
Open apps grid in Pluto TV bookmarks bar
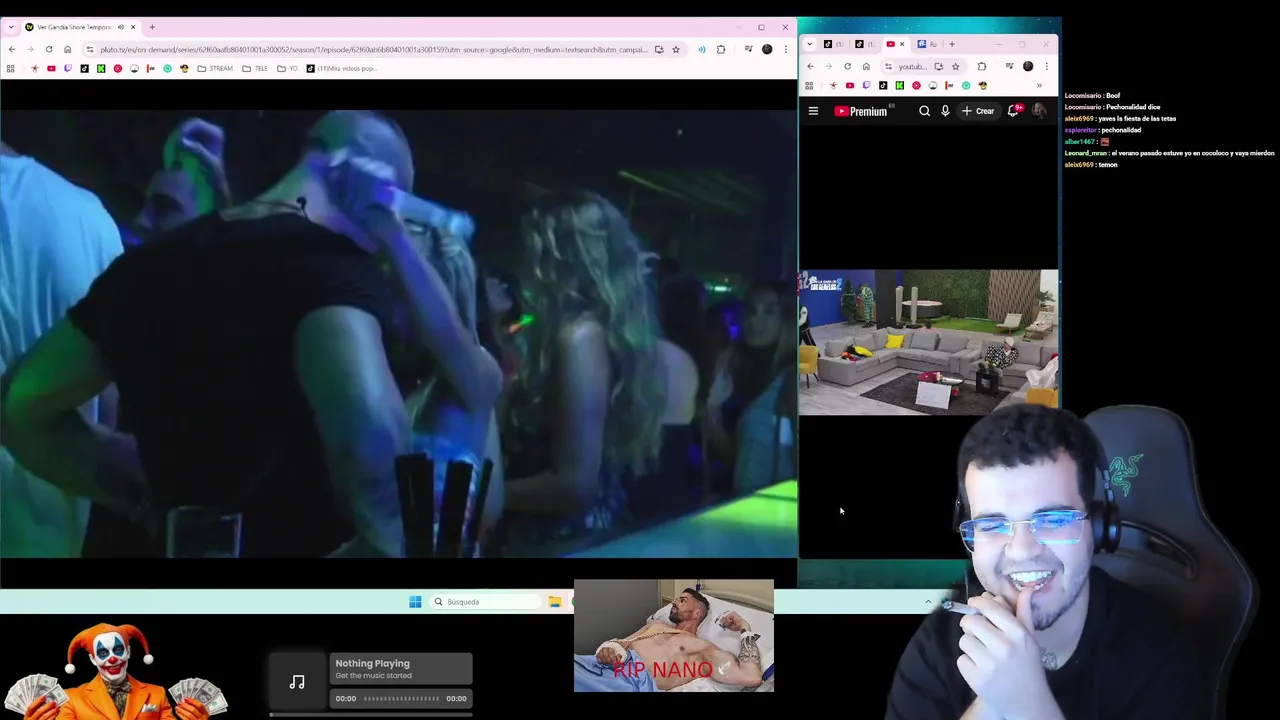pyautogui.click(x=10, y=68)
